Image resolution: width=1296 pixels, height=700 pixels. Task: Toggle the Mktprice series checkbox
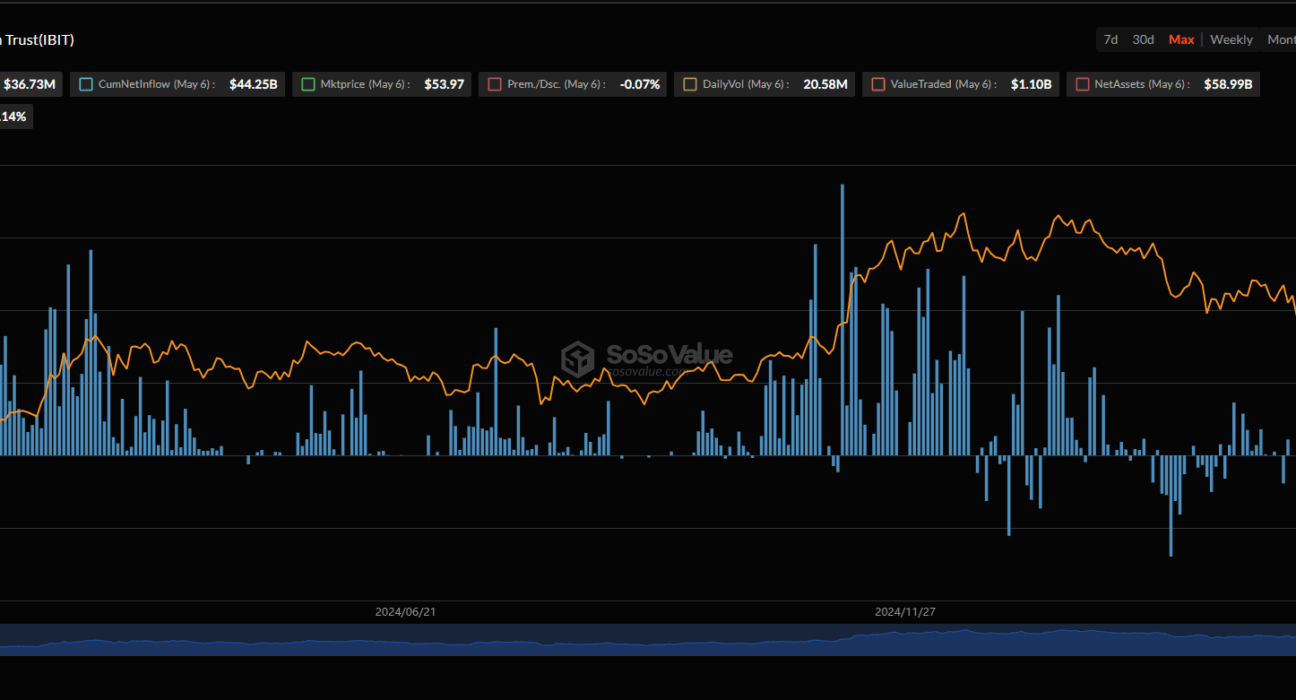pos(308,85)
